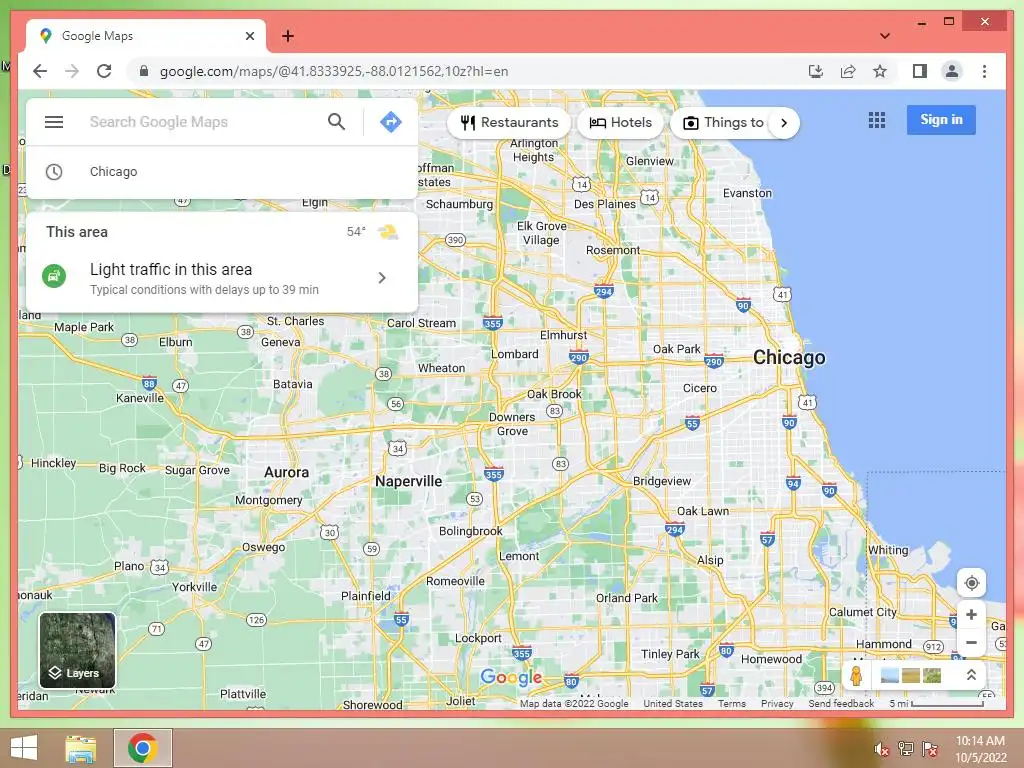Filter map by Restaurants chip
Viewport: 1024px width, 768px height.
(x=509, y=123)
